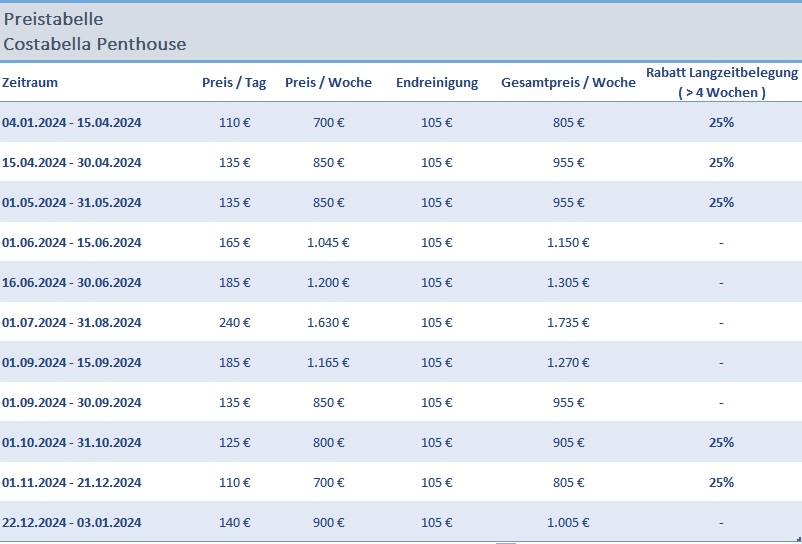Viewport: 802px width, 544px height.
Task: Select the Preis / Woche column header
Action: 328,83
